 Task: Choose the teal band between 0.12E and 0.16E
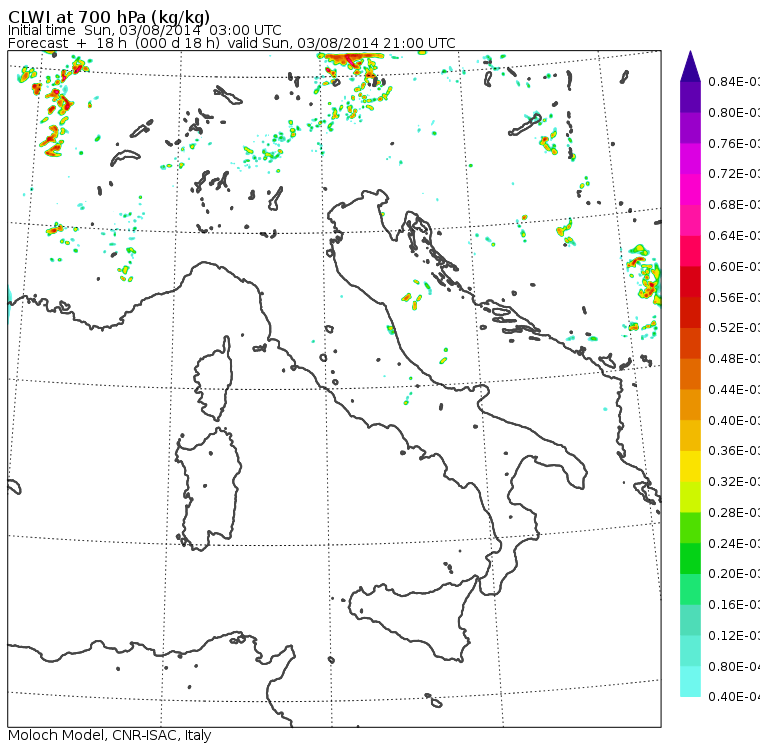tap(690, 620)
